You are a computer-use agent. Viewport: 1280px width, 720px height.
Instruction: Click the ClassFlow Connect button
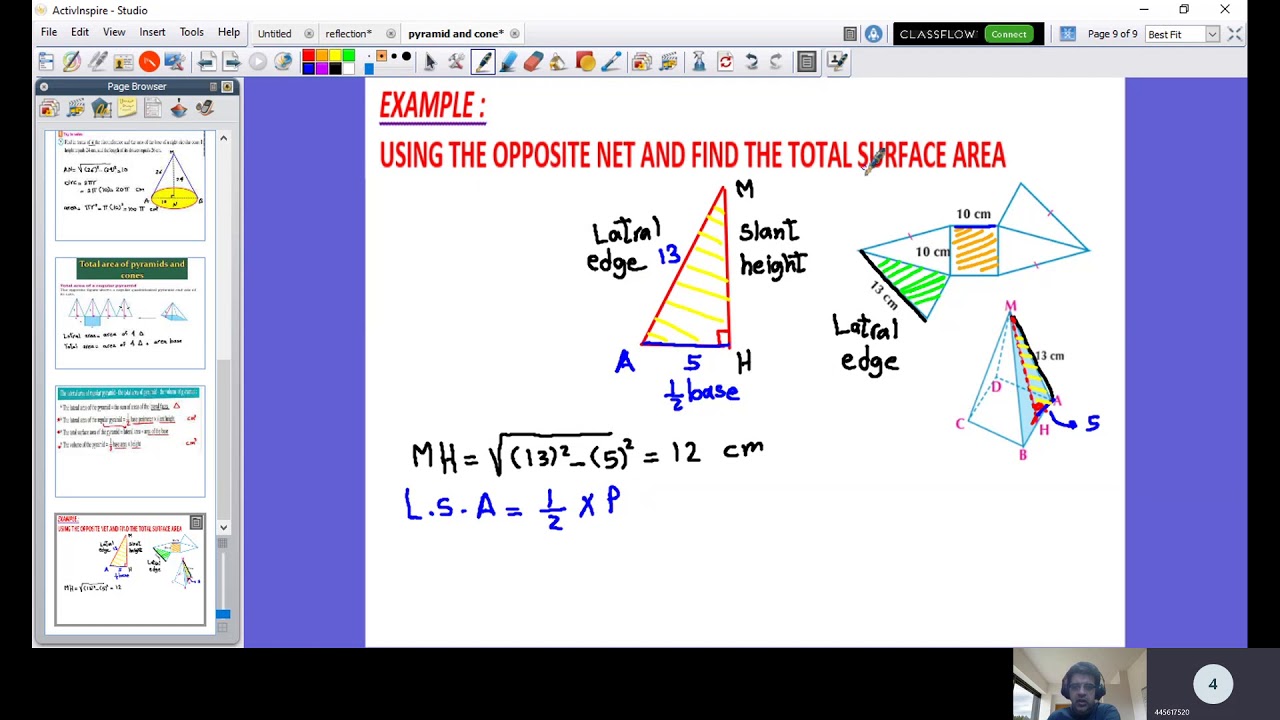coord(1009,34)
